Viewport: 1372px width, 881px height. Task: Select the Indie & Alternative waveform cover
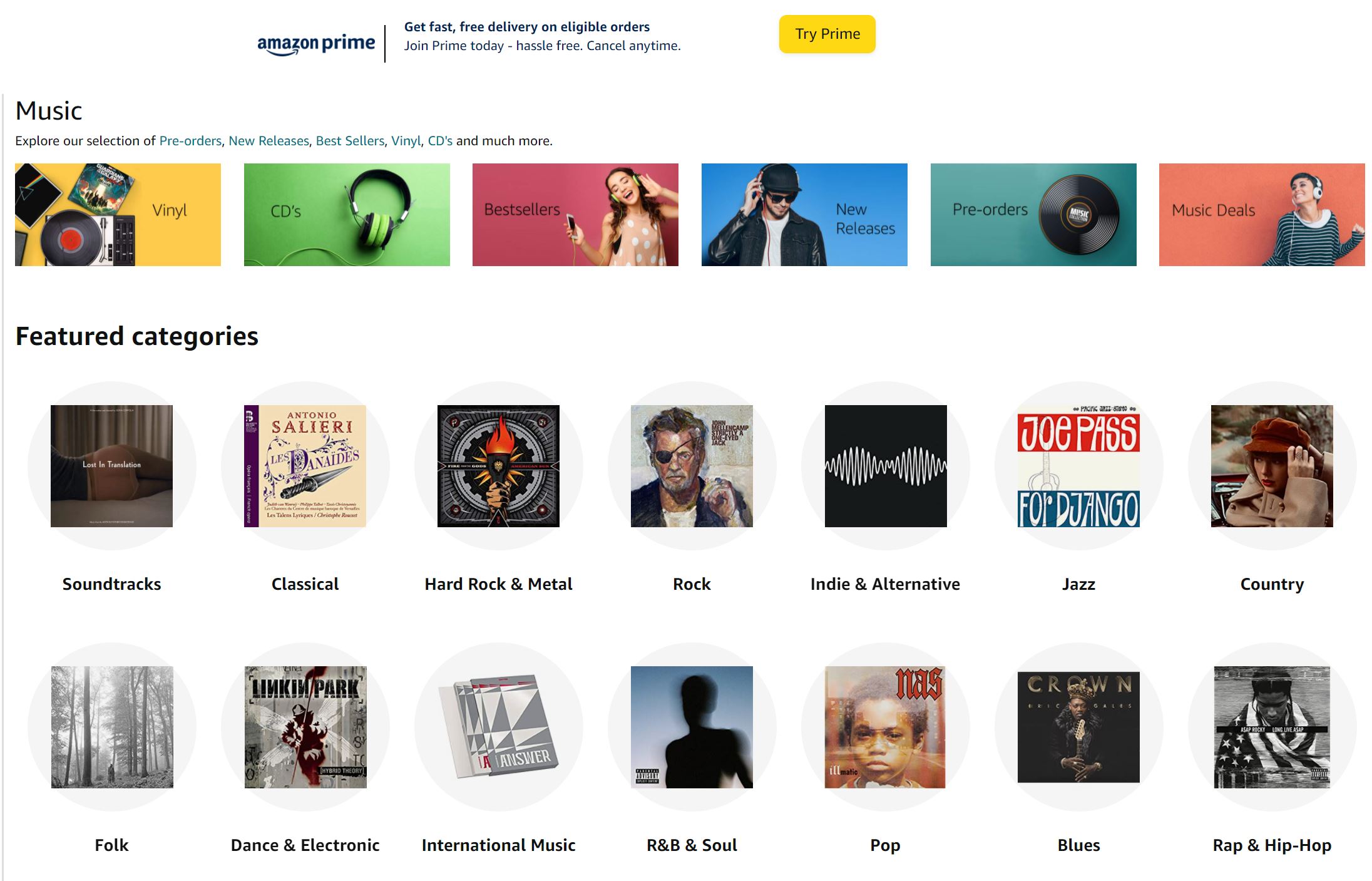click(x=886, y=466)
